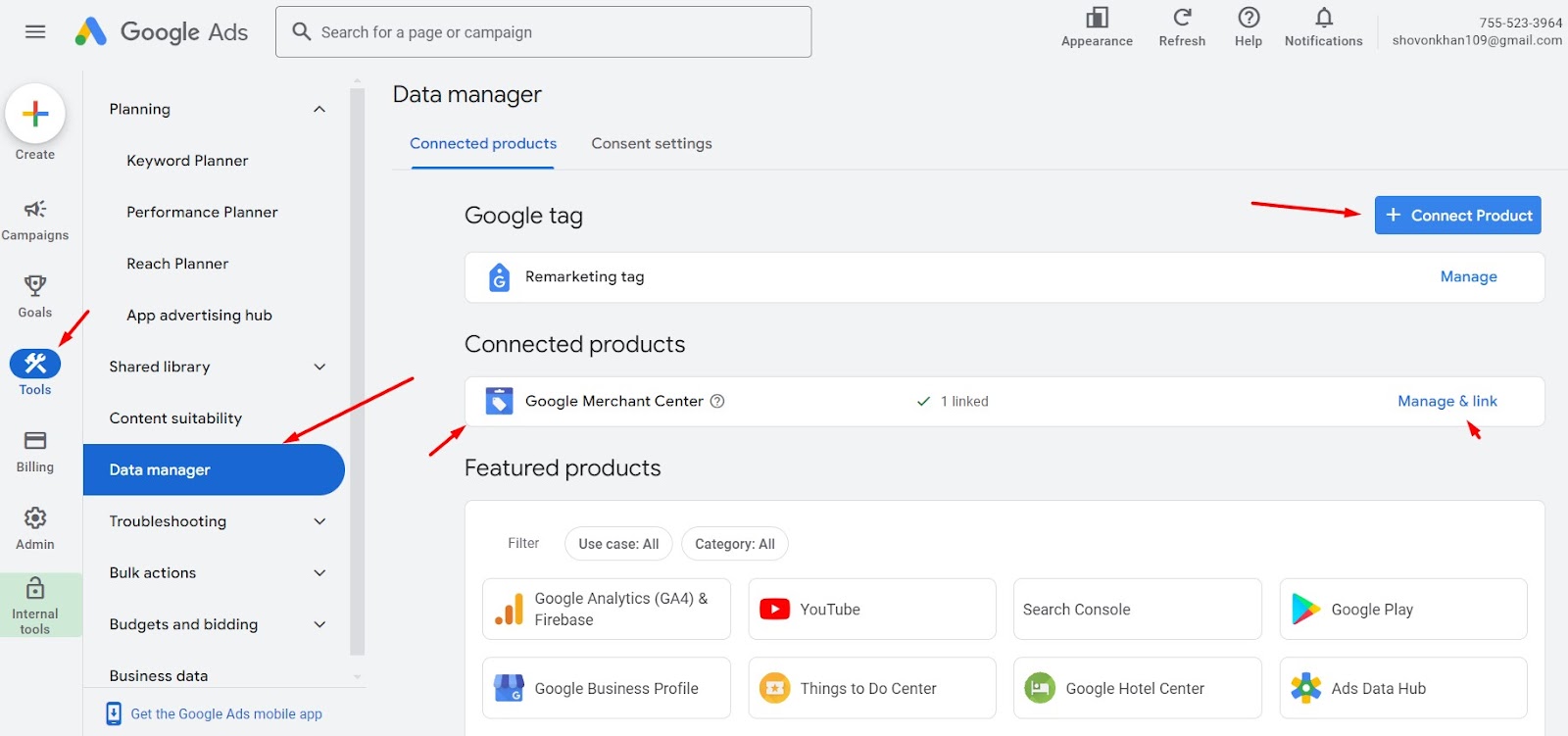The image size is (1568, 736).
Task: Open Campaigns from the sidebar
Action: point(35,220)
